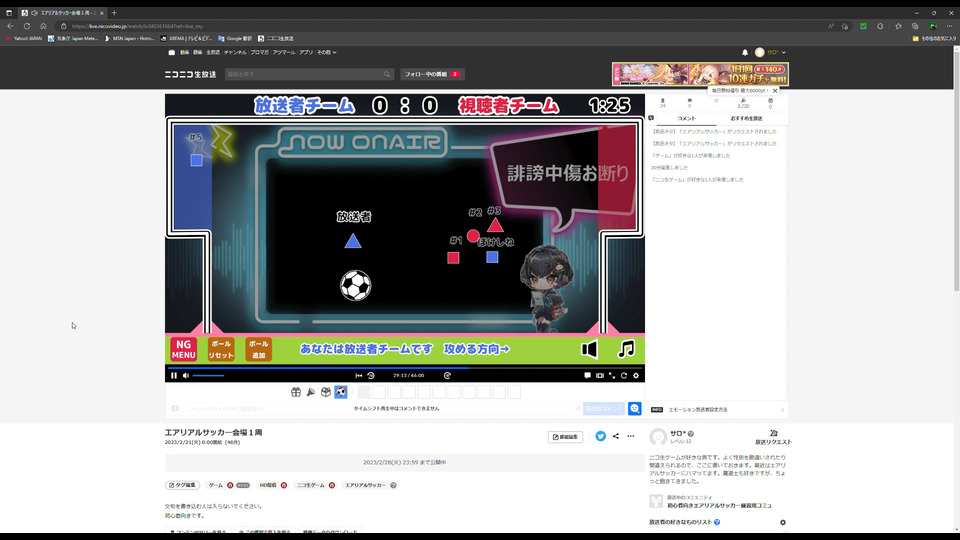This screenshot has height=540, width=960.
Task: Open the チャンネル top navigation item
Action: click(x=235, y=53)
